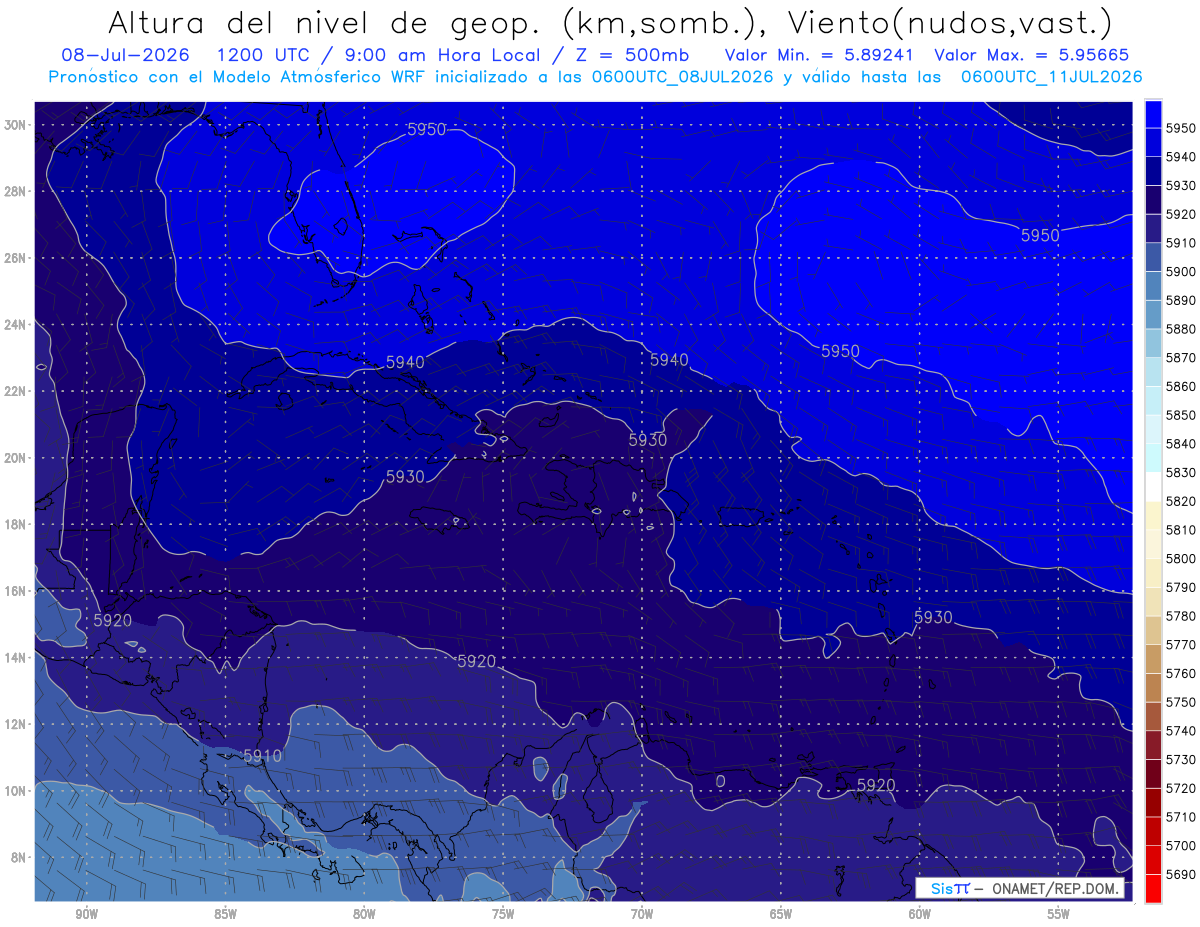Click the colorbar swatch between 5900 and 5910
This screenshot has width=1200, height=927.
click(x=1153, y=257)
